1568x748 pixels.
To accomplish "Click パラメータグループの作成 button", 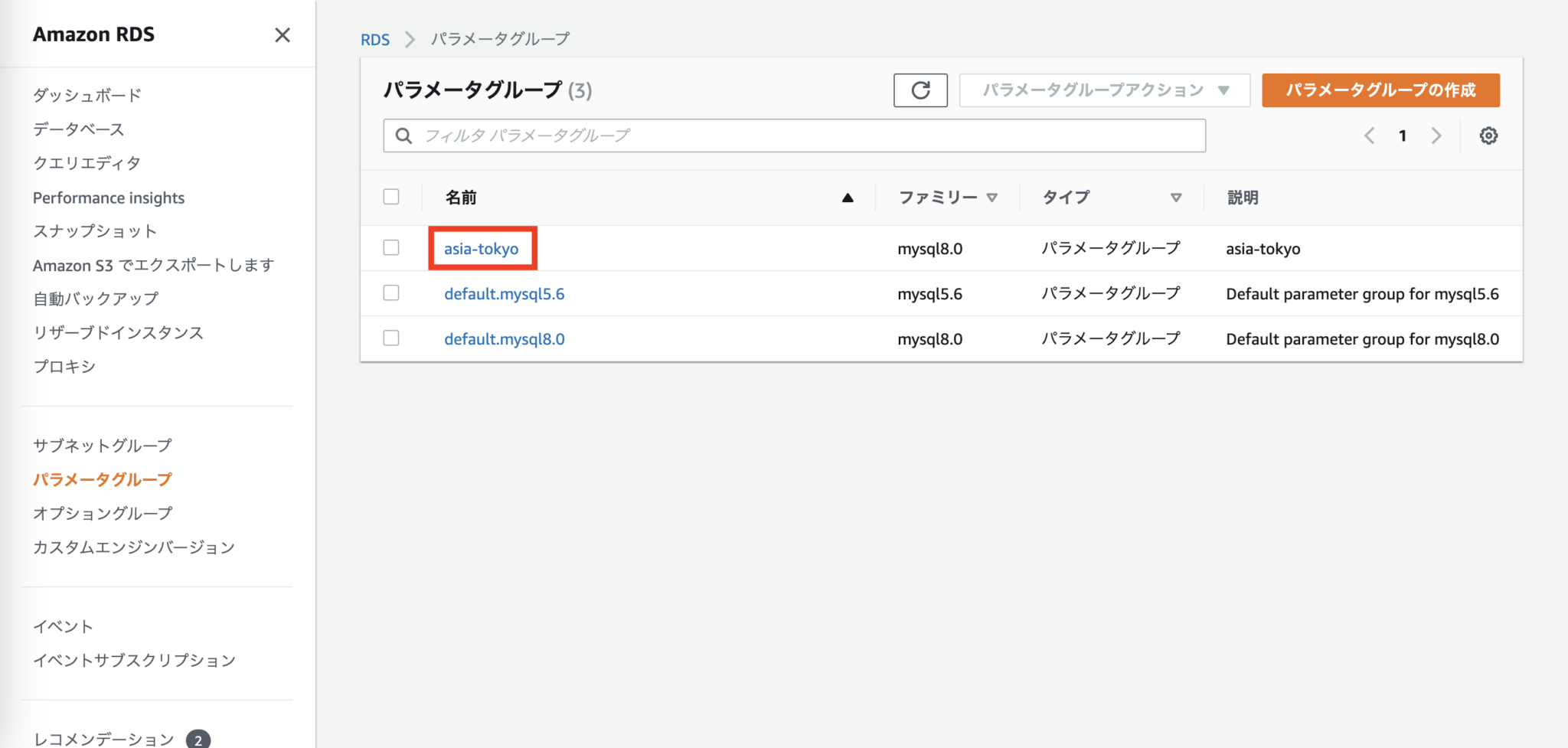I will click(x=1380, y=90).
